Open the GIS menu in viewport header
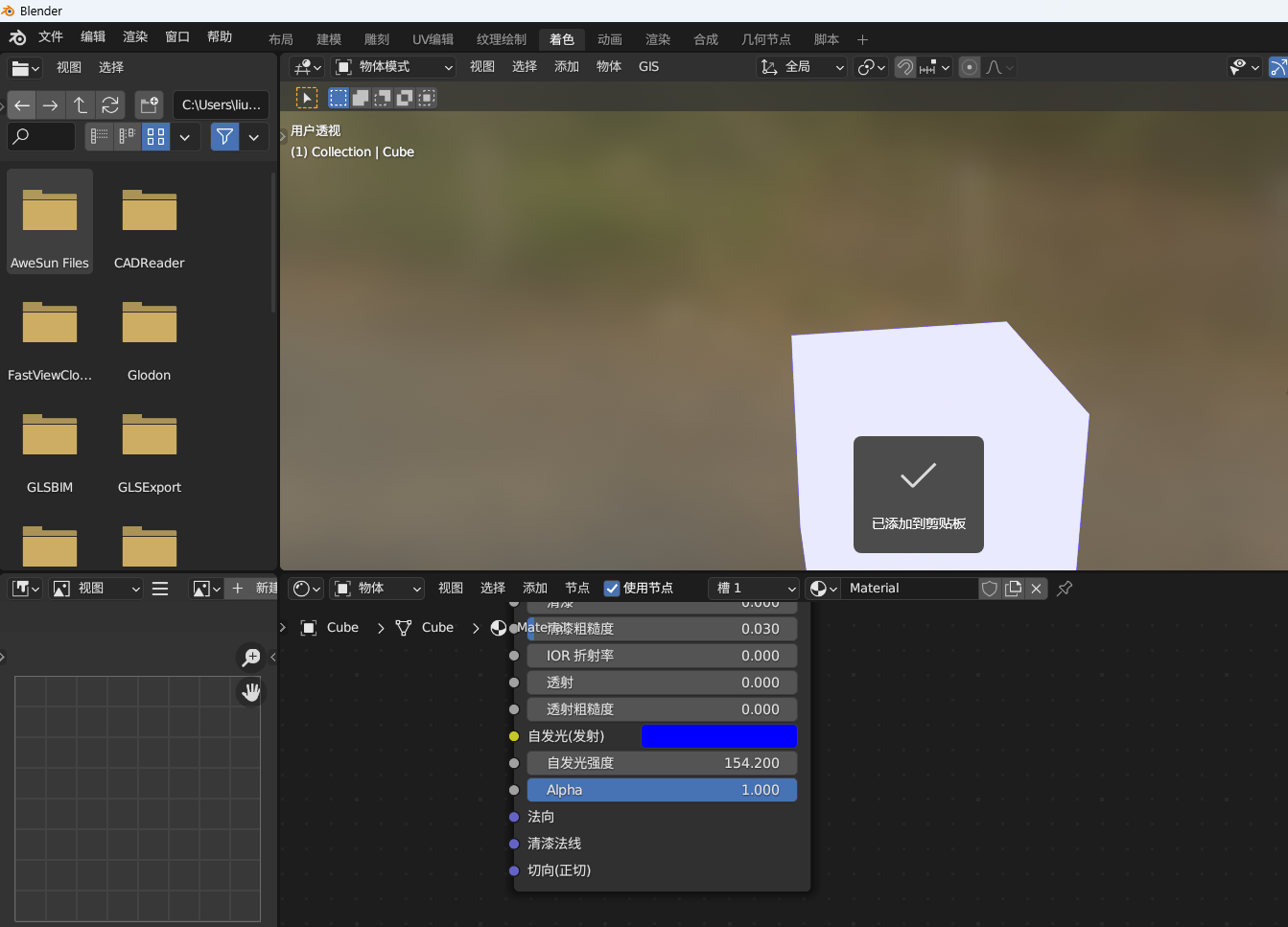The image size is (1288, 927). pos(649,67)
